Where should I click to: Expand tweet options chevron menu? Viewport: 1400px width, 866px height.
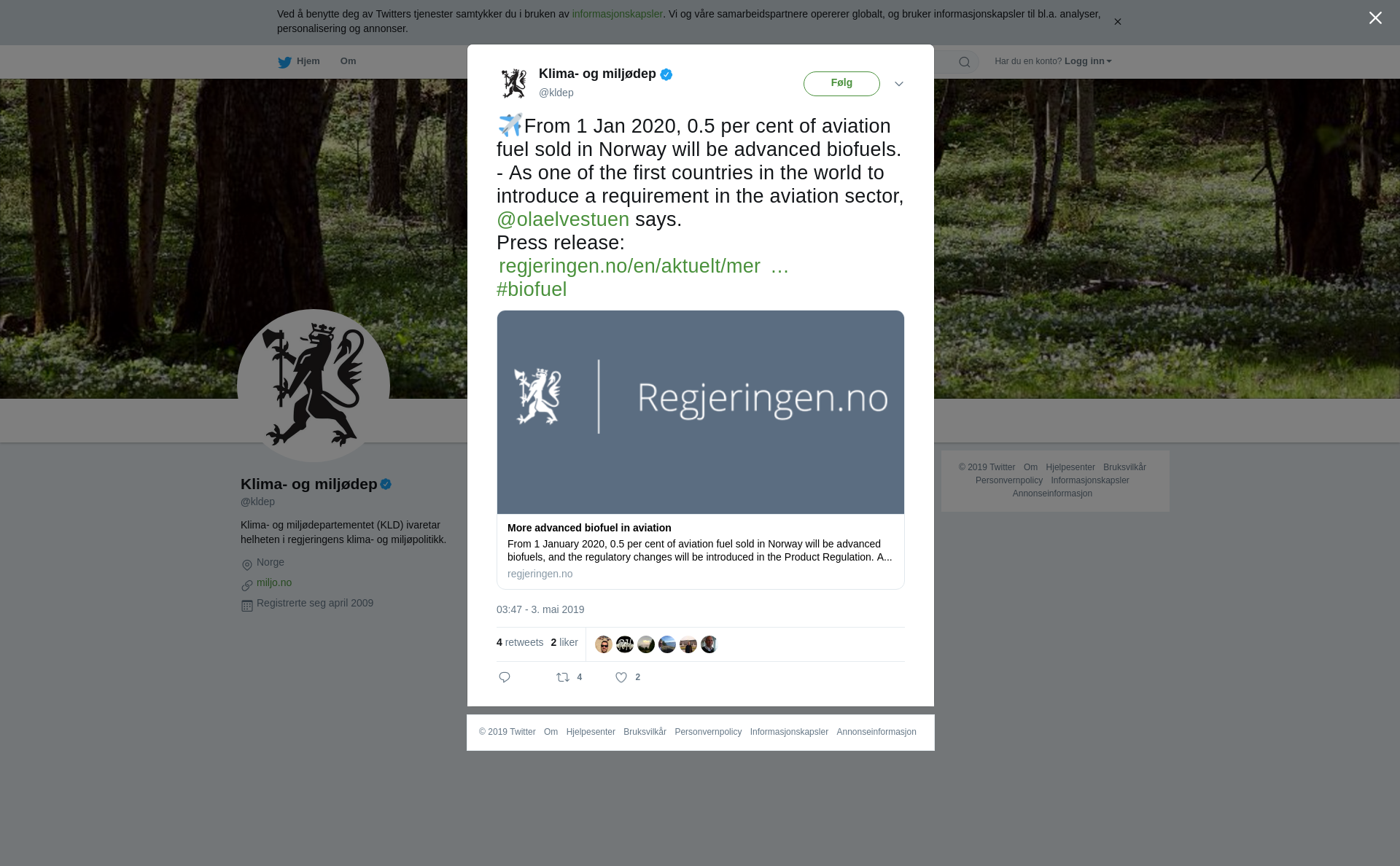coord(899,84)
